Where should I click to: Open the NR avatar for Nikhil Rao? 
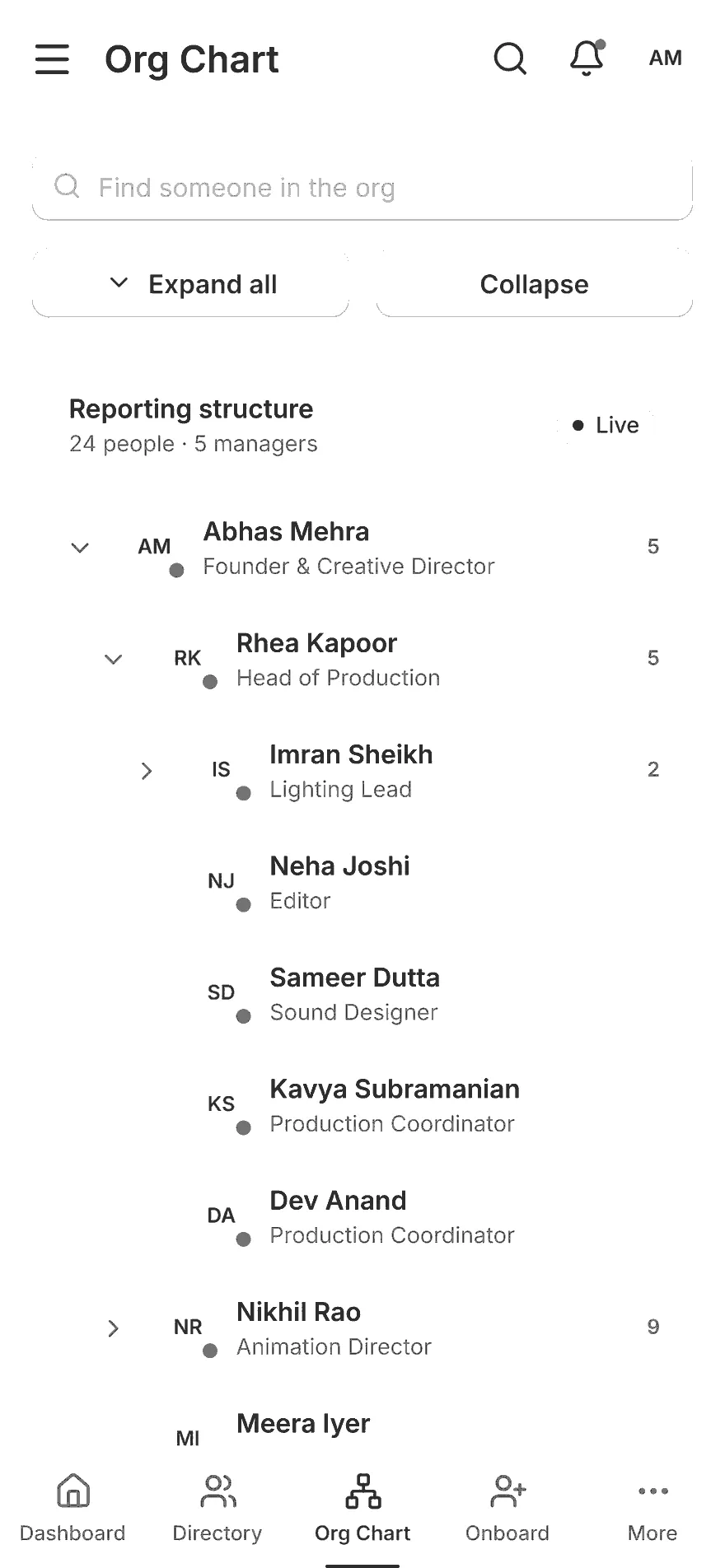click(x=188, y=1327)
